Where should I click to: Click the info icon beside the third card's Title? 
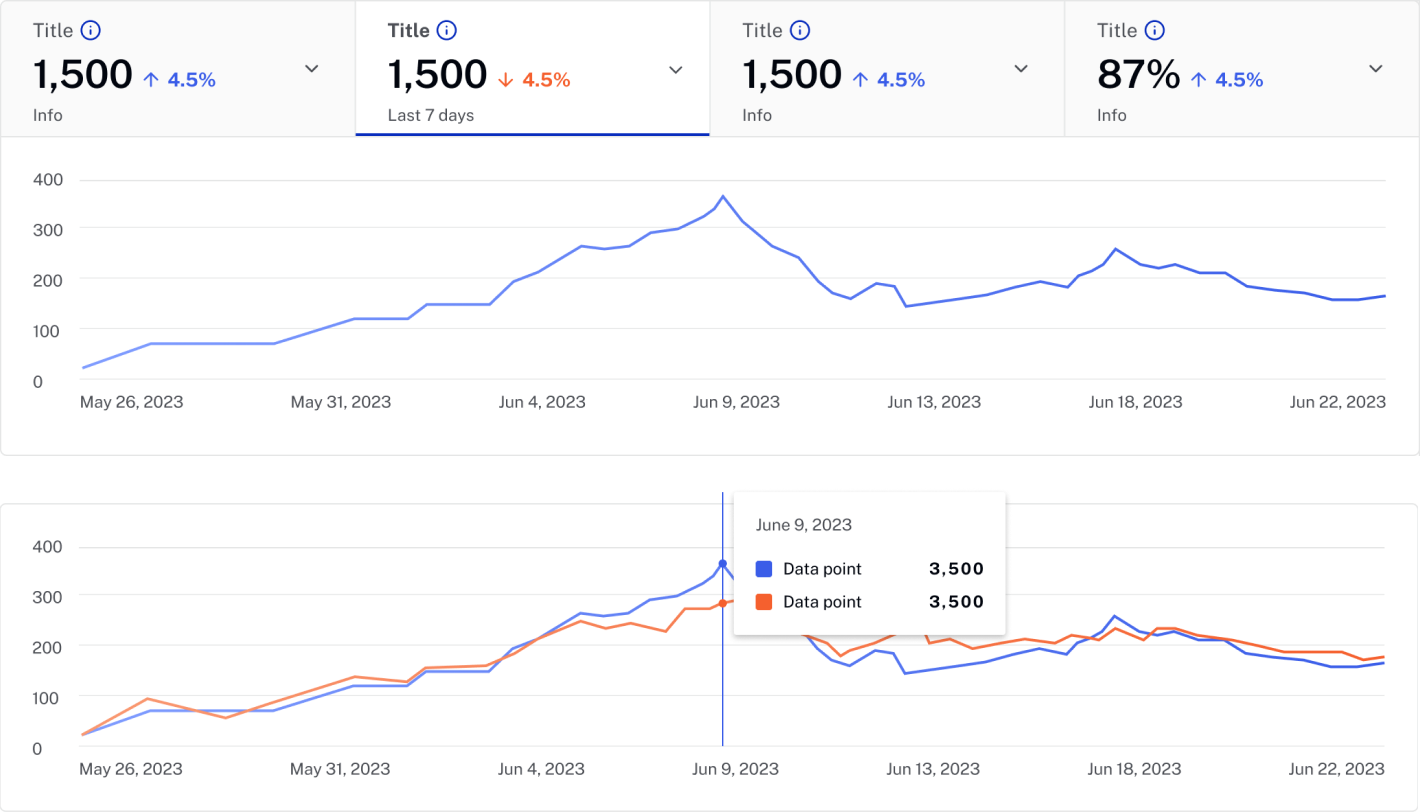(800, 30)
